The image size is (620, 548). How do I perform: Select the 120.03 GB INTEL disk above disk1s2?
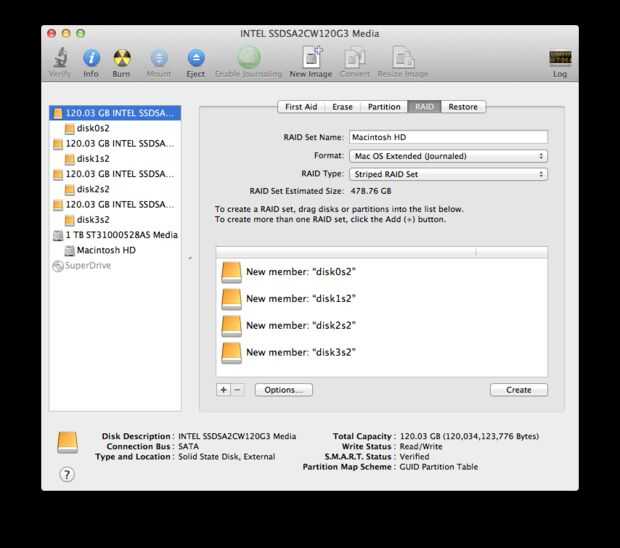[115, 144]
